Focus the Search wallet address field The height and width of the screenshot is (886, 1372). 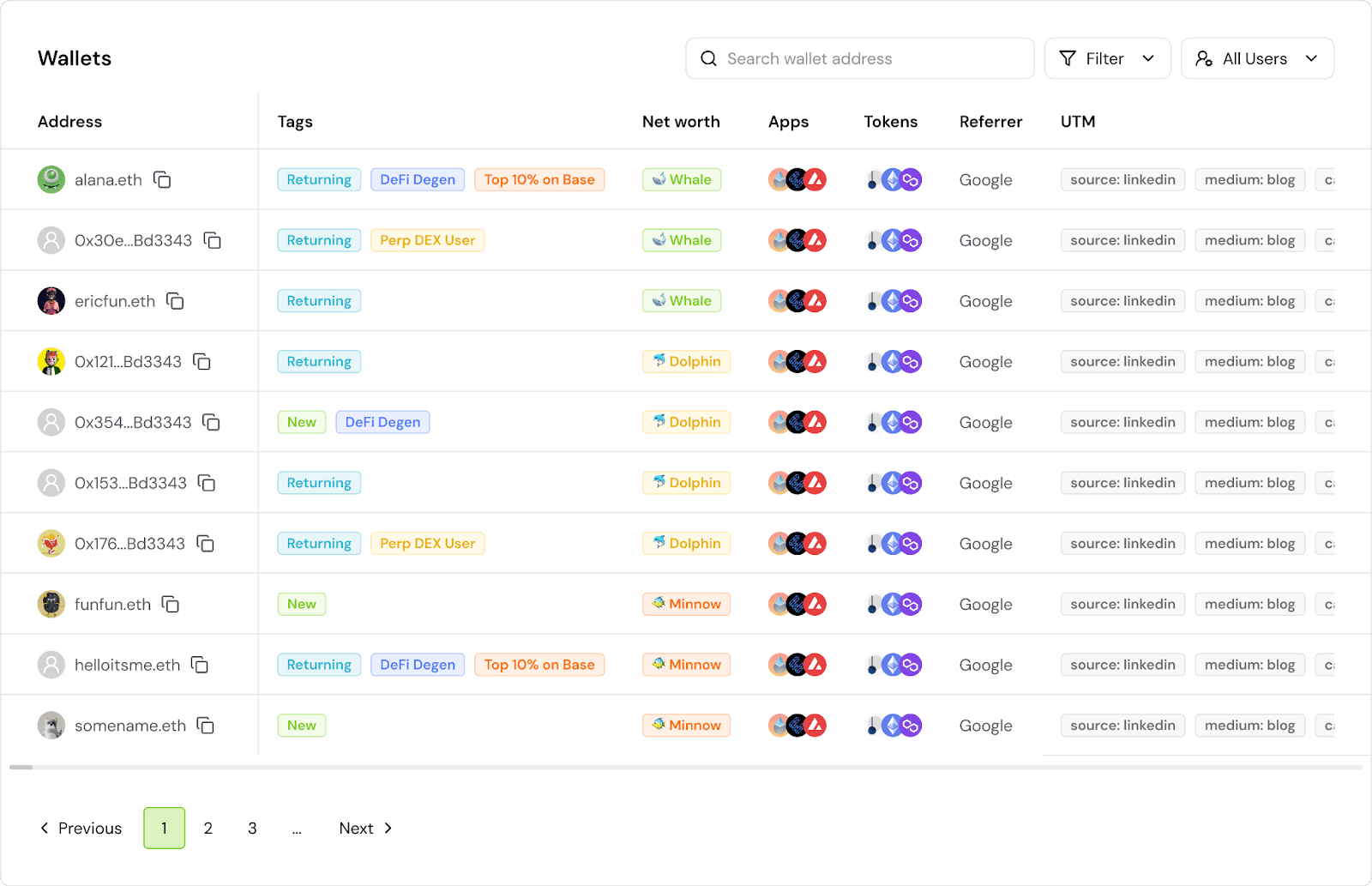(860, 58)
